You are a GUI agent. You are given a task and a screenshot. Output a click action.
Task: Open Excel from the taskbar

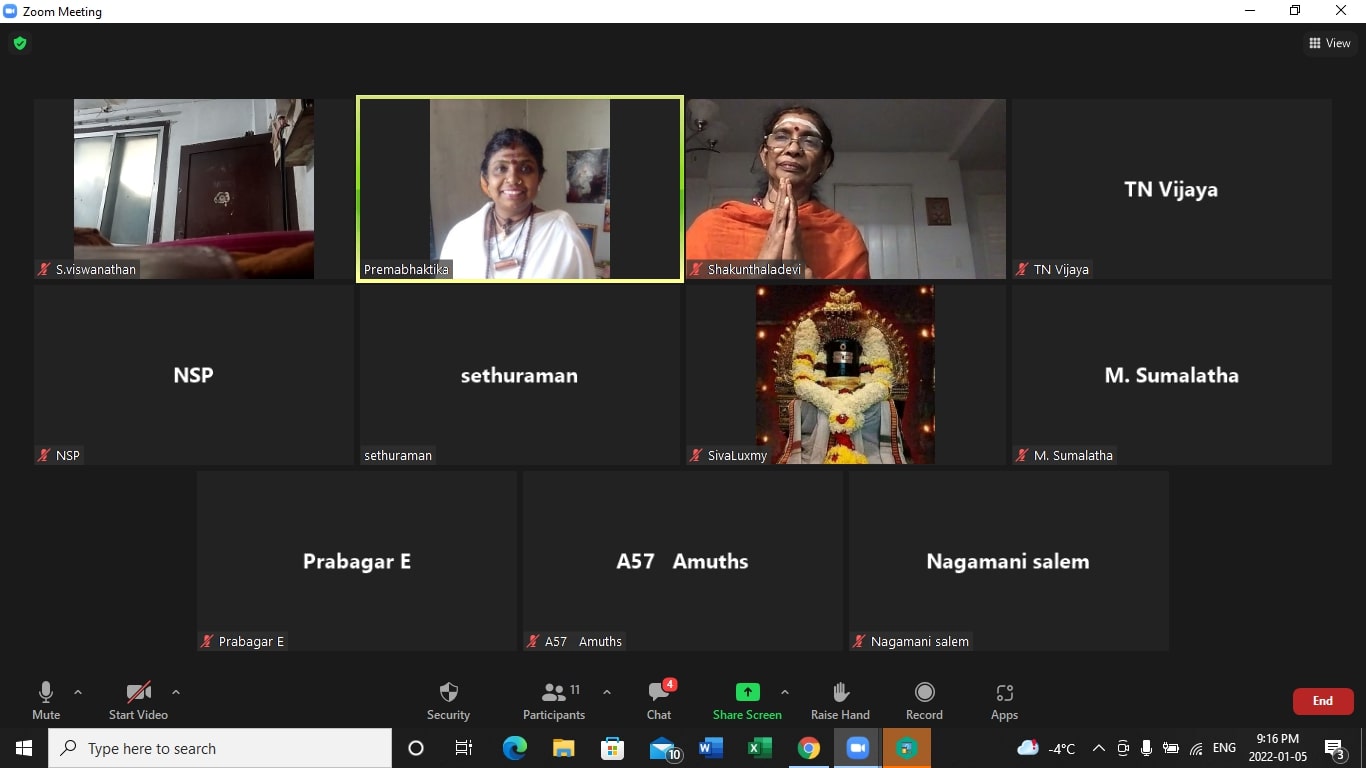tap(759, 748)
